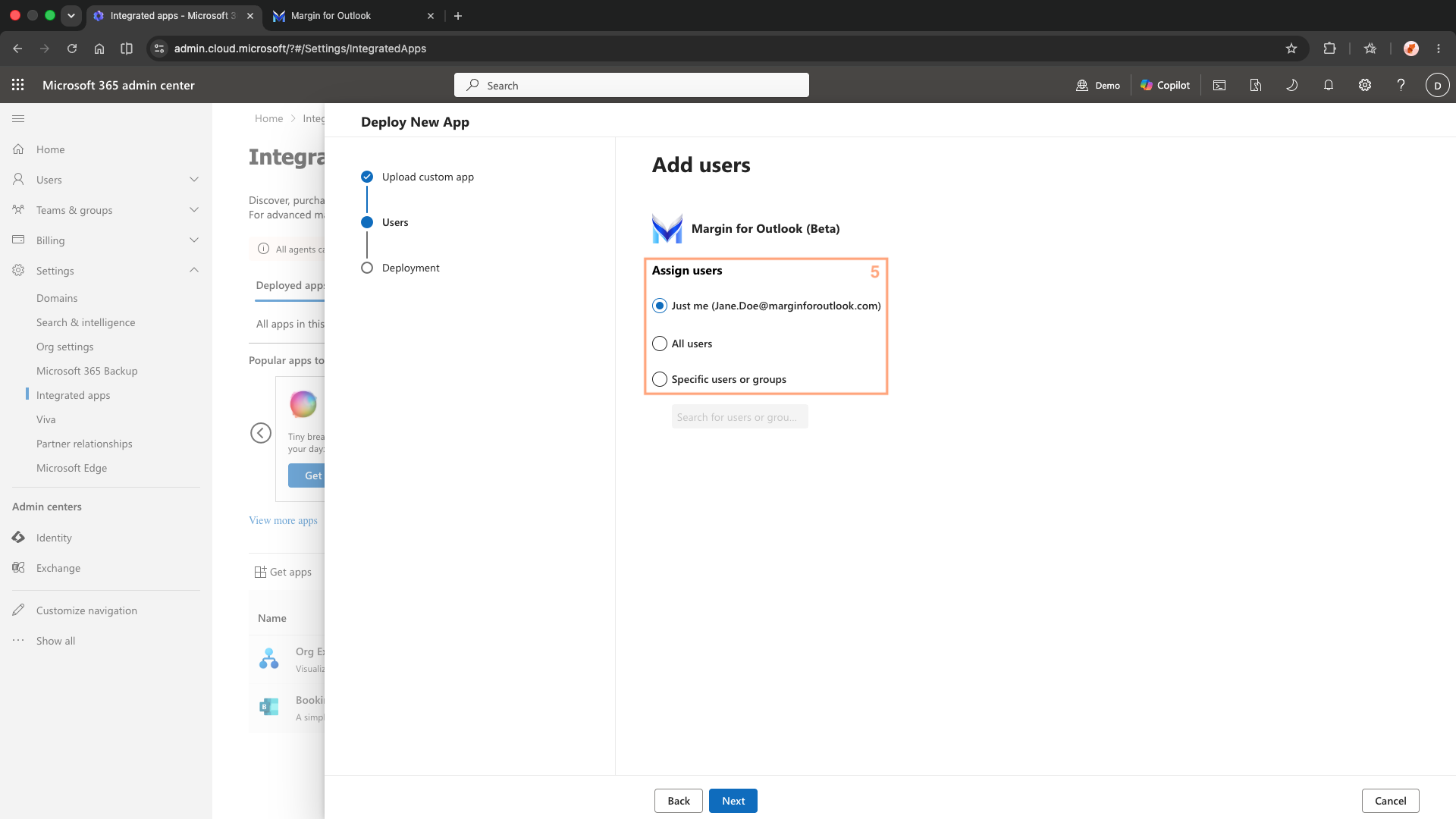
Task: Open Microsoft Edge settings item
Action: coord(72,468)
